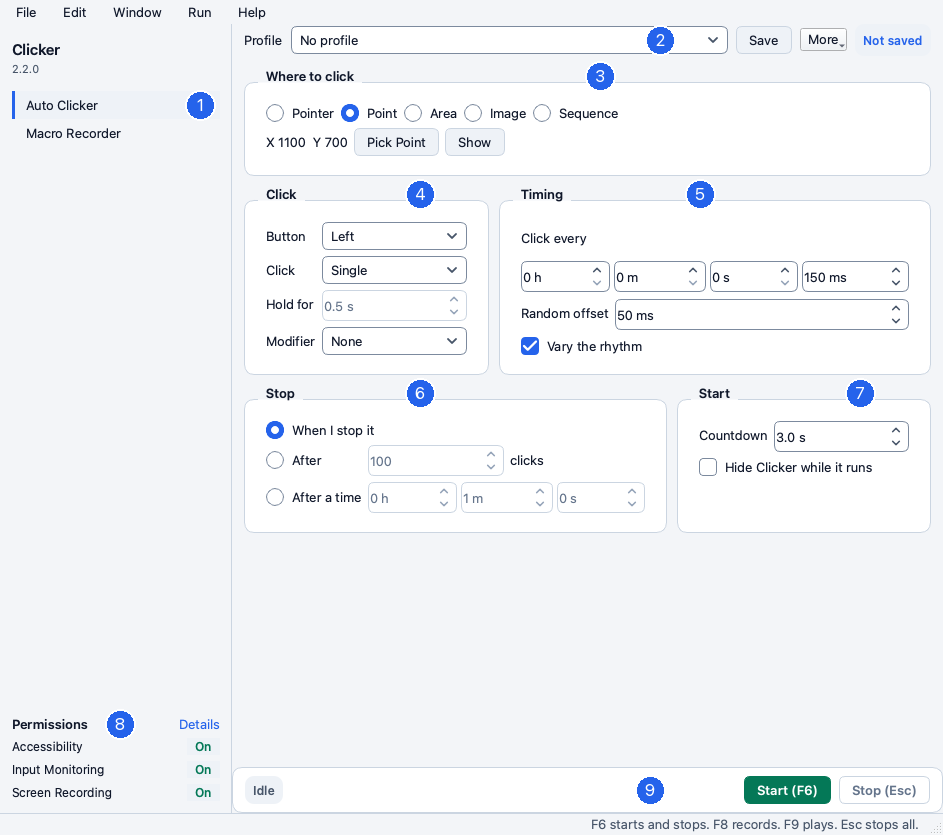Screen dimensions: 943x835
Task: Click the Accessibility 'On' status
Action: pyautogui.click(x=203, y=747)
